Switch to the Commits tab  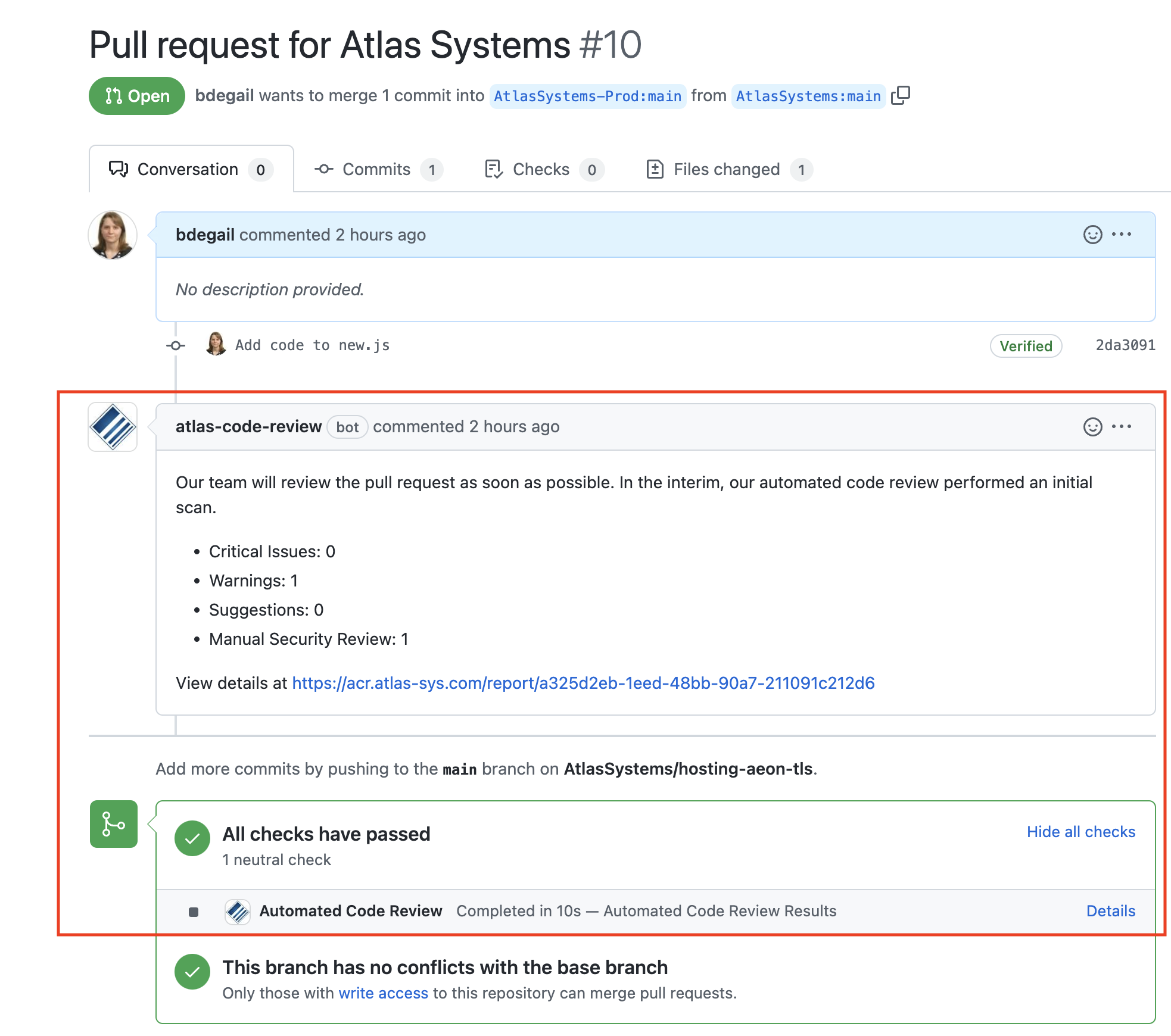point(378,170)
